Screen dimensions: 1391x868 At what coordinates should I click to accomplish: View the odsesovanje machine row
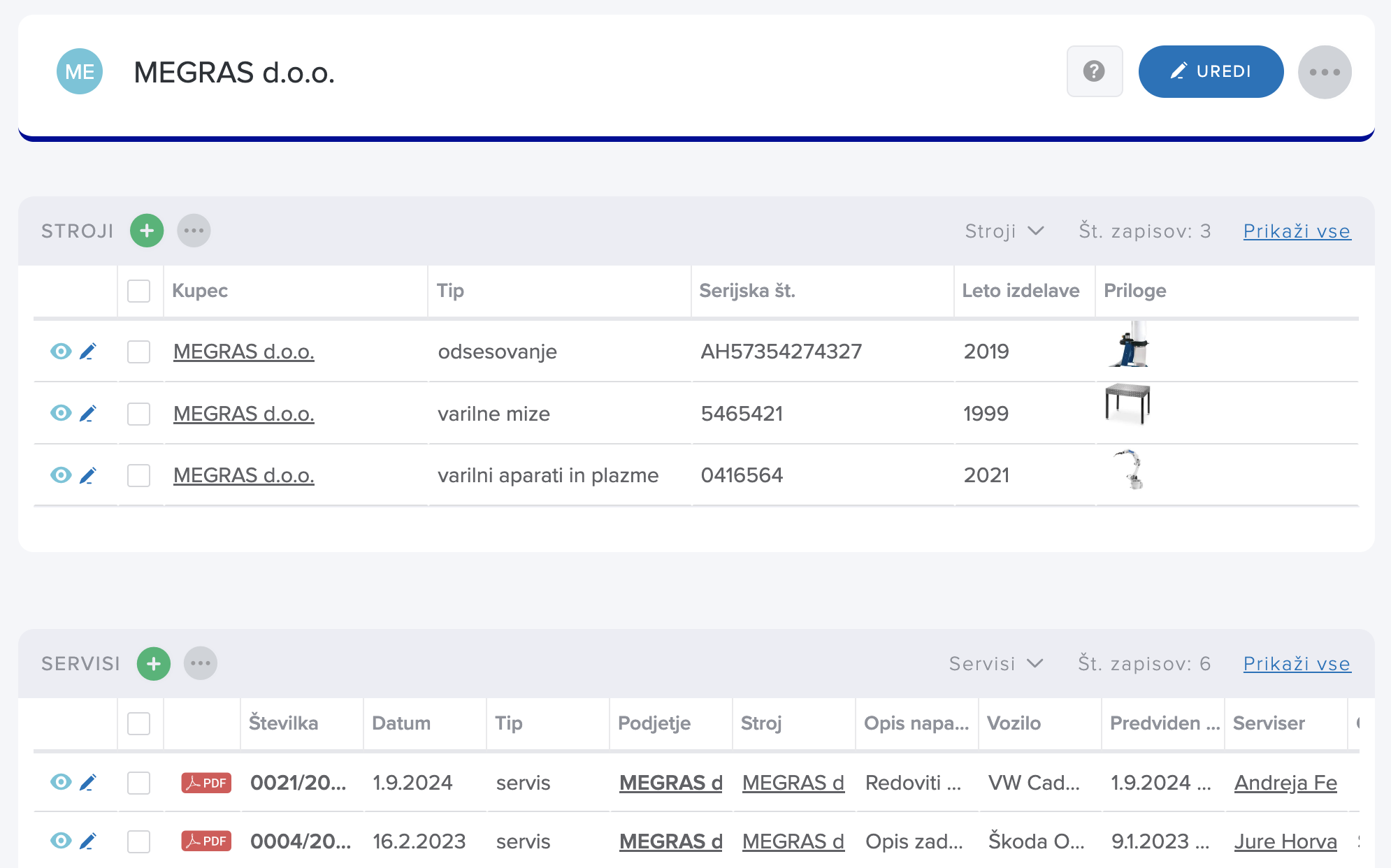click(61, 351)
